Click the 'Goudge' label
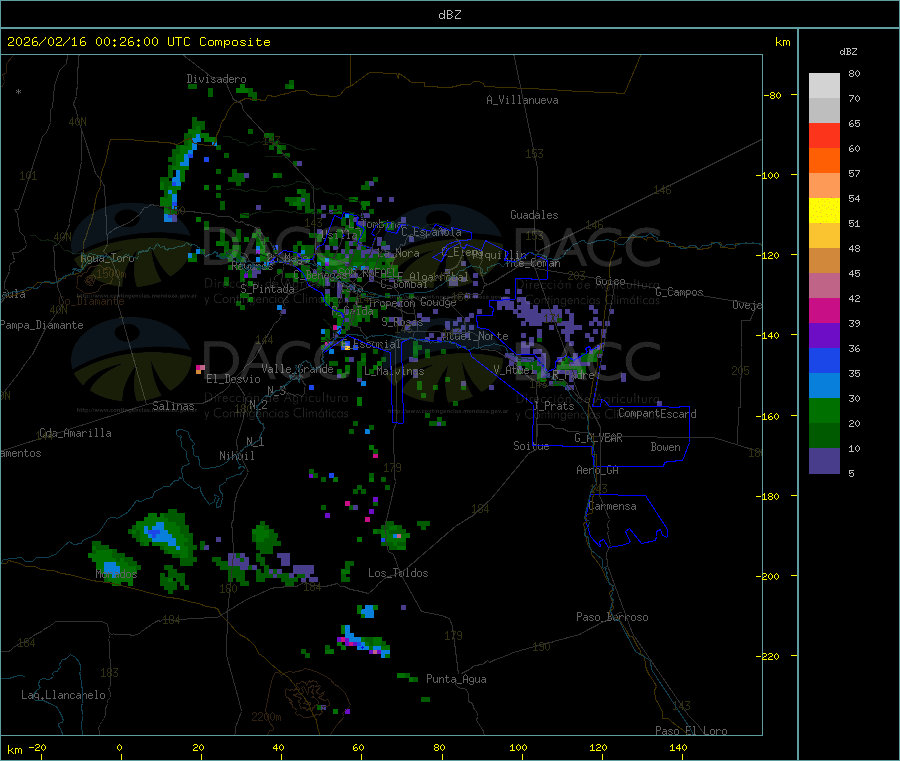Viewport: 900px width, 761px height. (438, 302)
